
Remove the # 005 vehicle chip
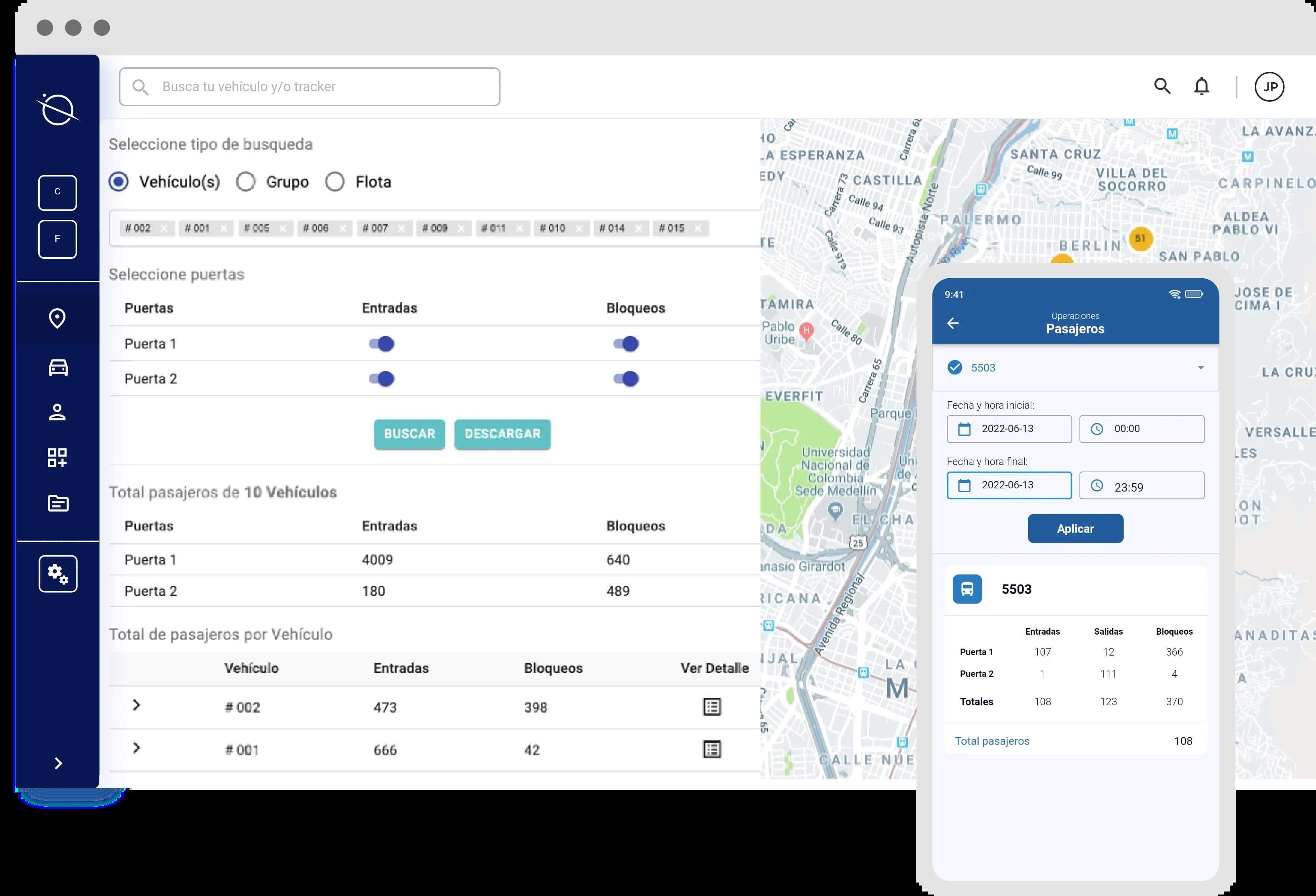tap(282, 228)
